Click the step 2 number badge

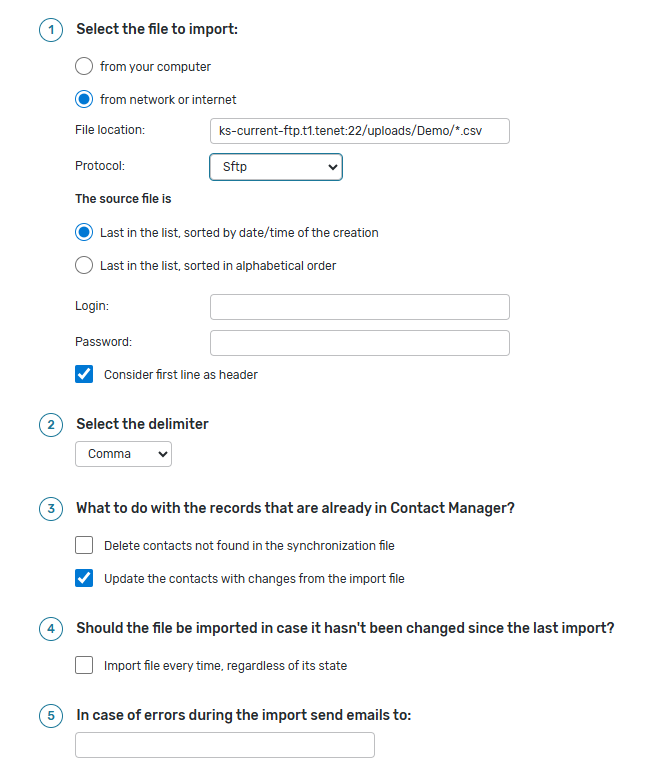(50, 425)
